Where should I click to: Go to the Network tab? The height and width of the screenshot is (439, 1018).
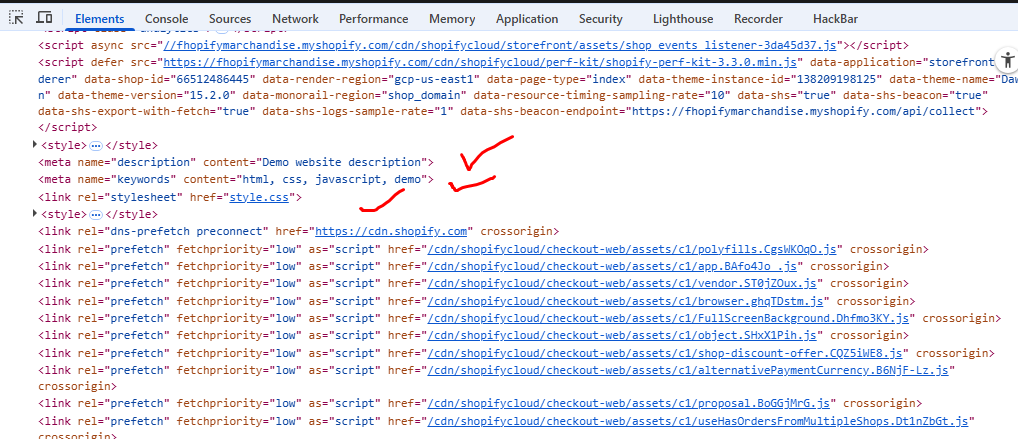(x=295, y=19)
